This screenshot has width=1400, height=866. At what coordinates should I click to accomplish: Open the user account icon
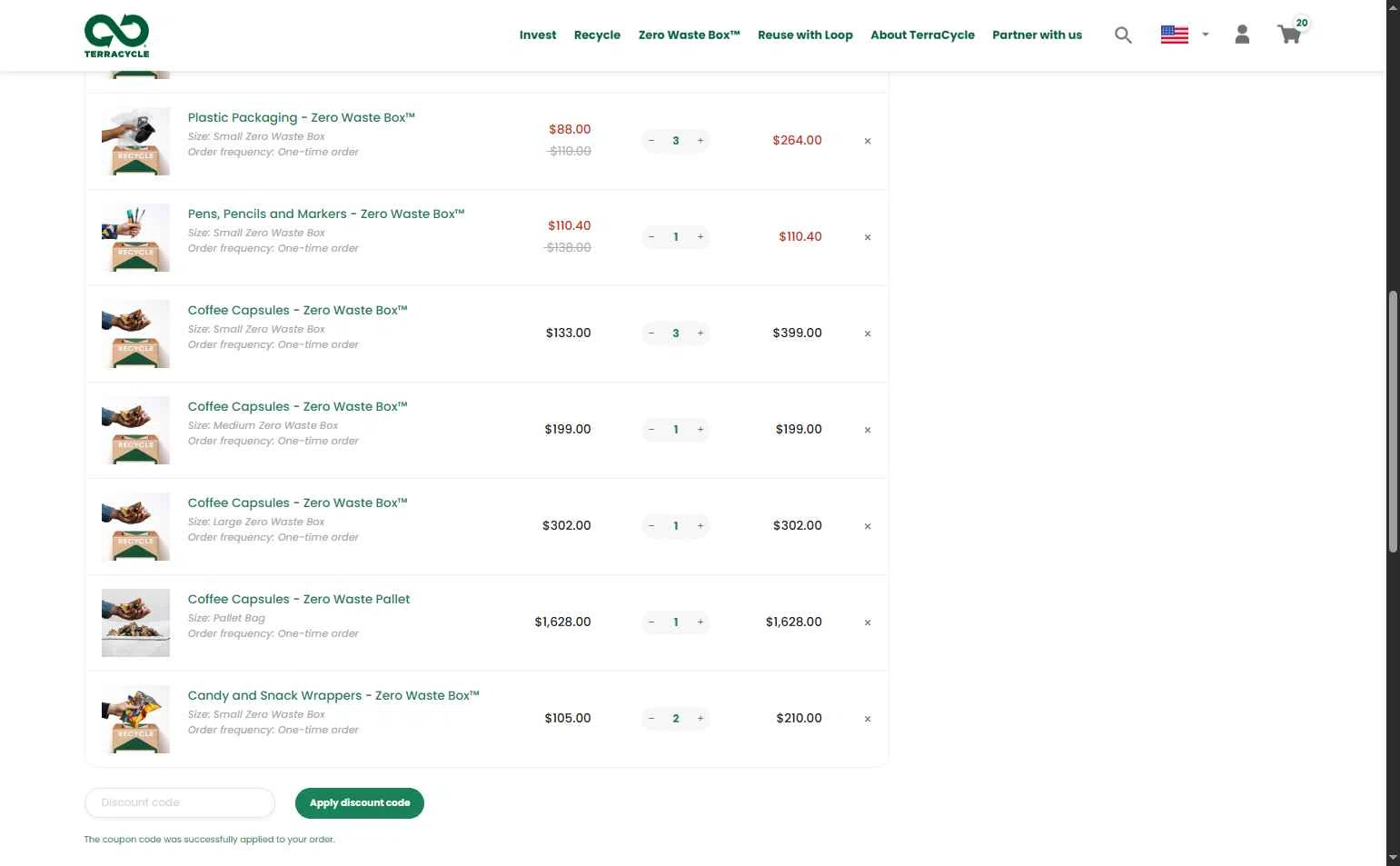pyautogui.click(x=1242, y=35)
